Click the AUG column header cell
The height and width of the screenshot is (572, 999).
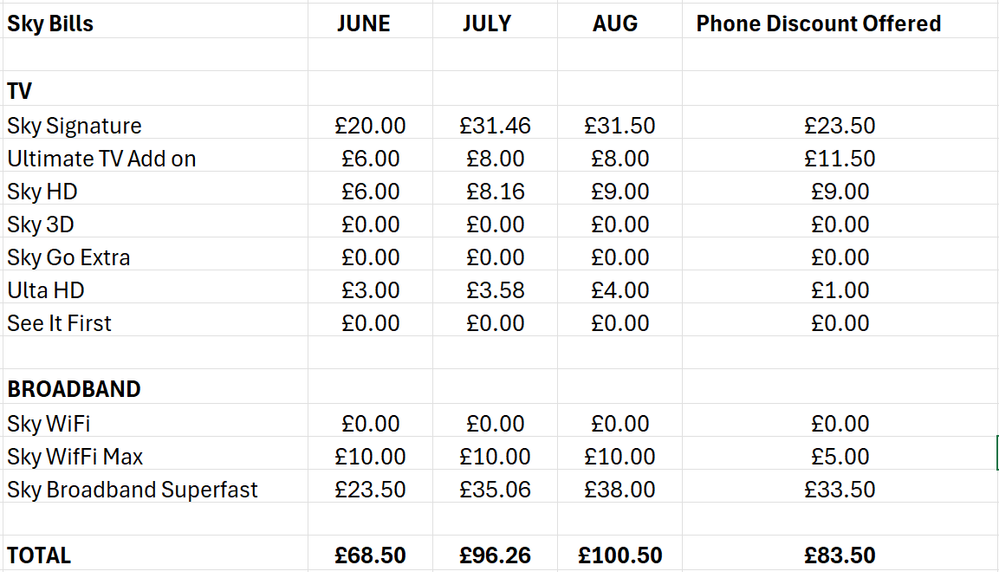pyautogui.click(x=620, y=24)
